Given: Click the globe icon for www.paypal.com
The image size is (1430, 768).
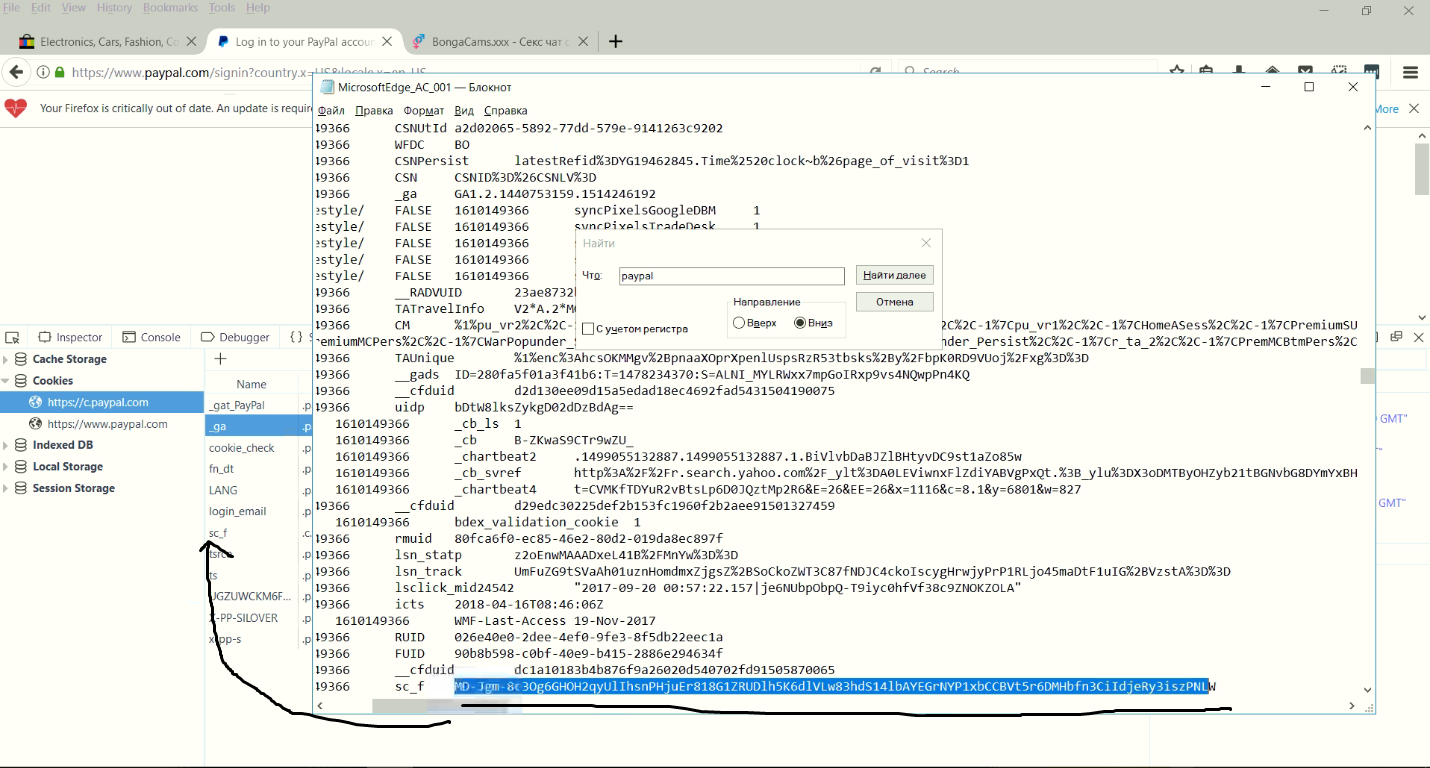Looking at the screenshot, I should [x=36, y=424].
